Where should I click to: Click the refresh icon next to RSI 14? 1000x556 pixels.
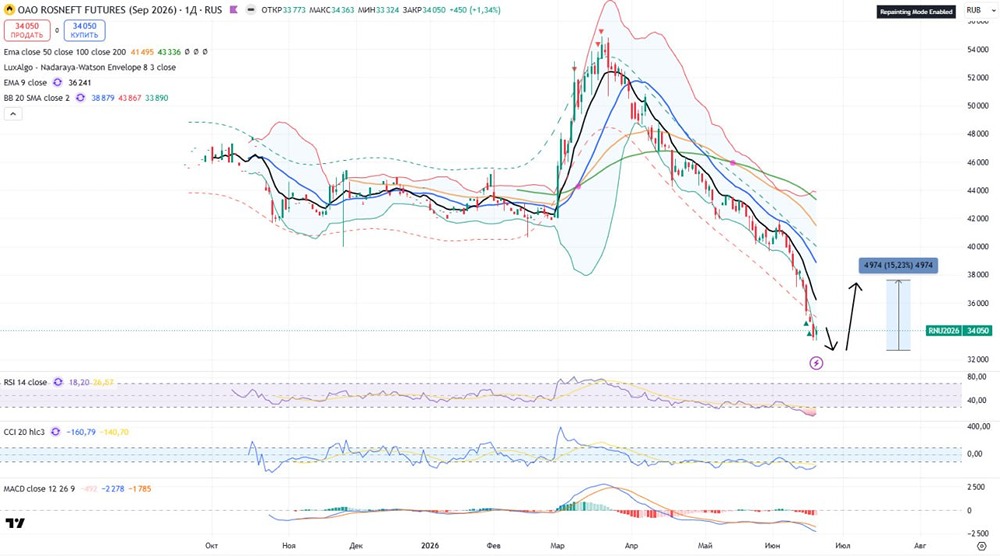click(x=58, y=382)
